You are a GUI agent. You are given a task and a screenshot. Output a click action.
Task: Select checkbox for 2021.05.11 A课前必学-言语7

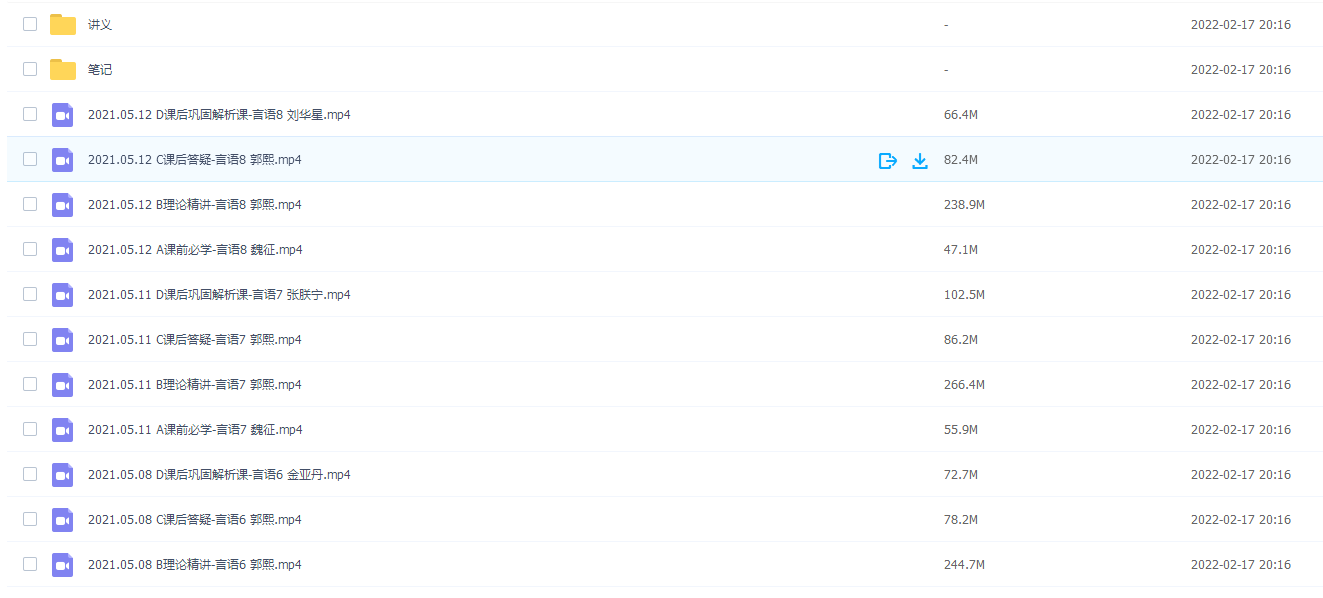pos(30,429)
